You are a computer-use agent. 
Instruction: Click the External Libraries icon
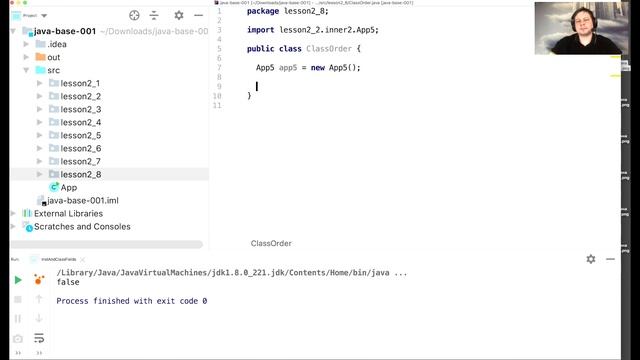coord(27,213)
